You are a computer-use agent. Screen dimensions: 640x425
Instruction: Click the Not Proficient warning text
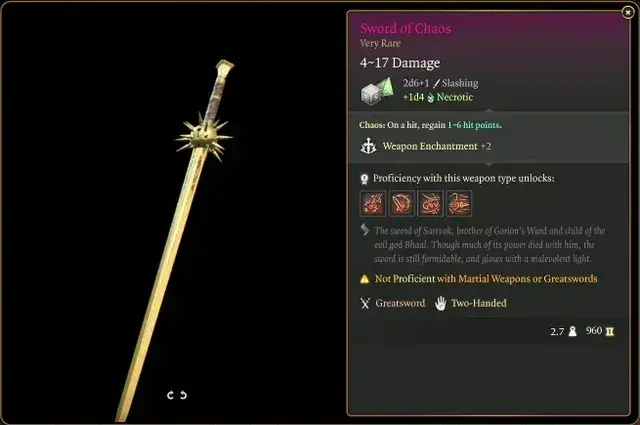pos(486,279)
